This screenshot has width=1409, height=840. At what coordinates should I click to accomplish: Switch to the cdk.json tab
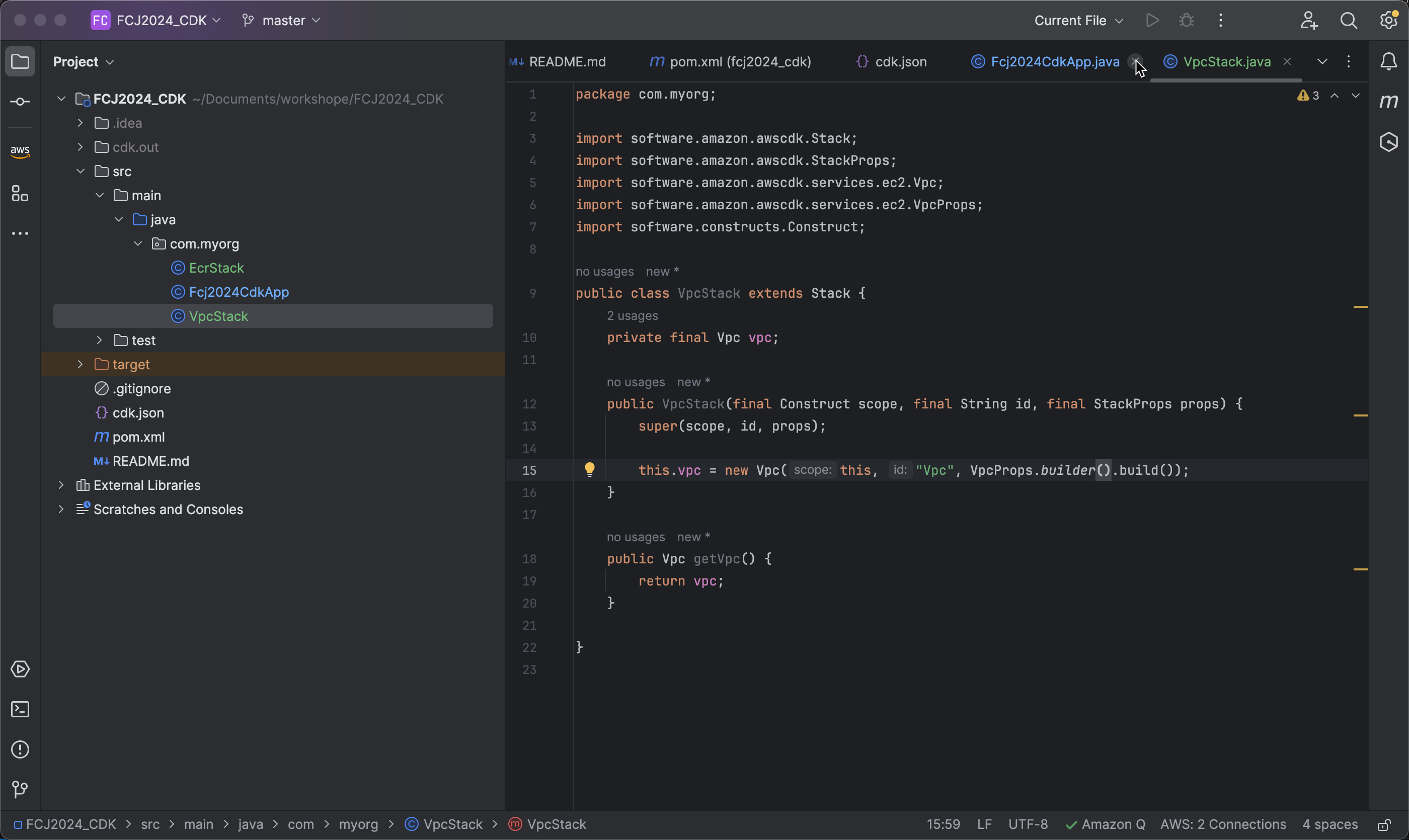pyautogui.click(x=891, y=61)
